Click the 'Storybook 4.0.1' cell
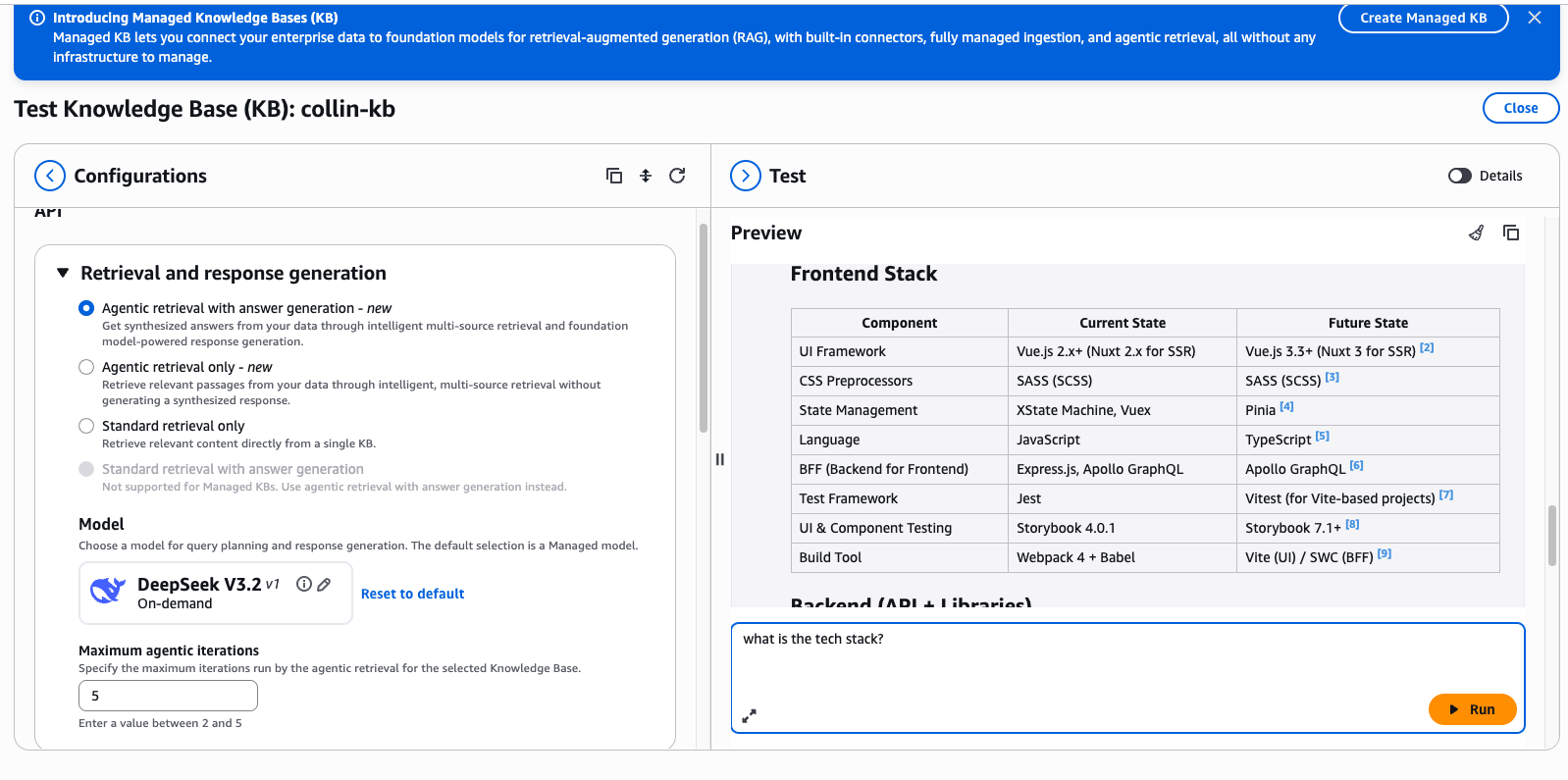 pyautogui.click(x=1123, y=528)
